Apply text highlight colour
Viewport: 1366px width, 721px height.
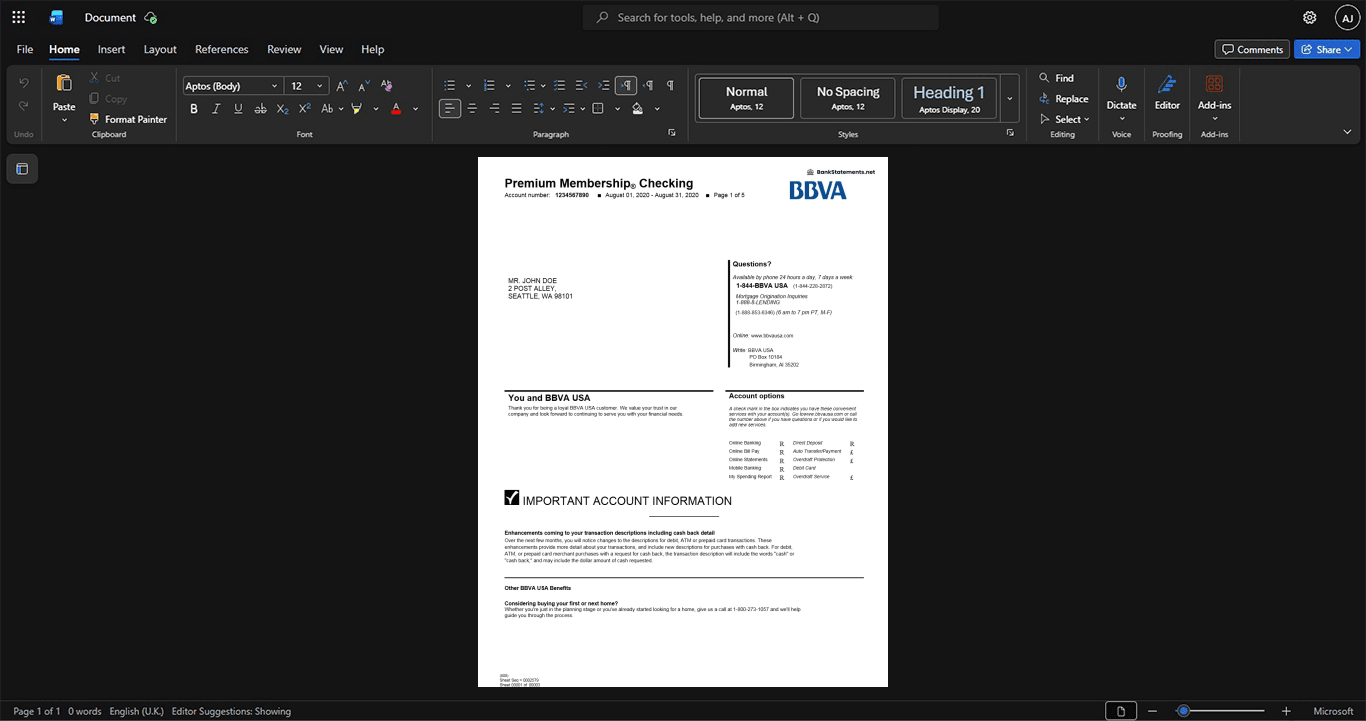click(x=357, y=108)
